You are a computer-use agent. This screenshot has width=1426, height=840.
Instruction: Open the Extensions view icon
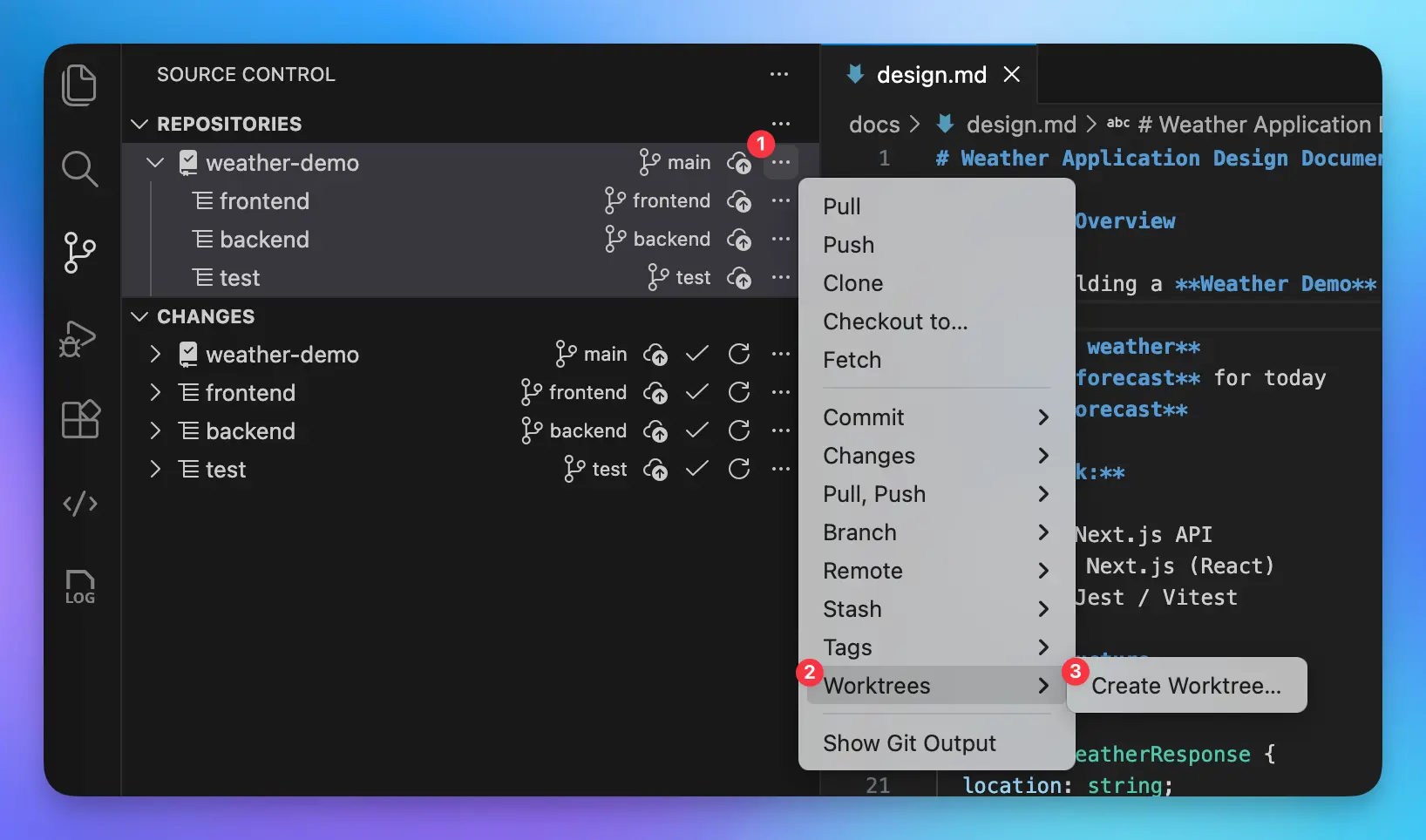(x=80, y=420)
